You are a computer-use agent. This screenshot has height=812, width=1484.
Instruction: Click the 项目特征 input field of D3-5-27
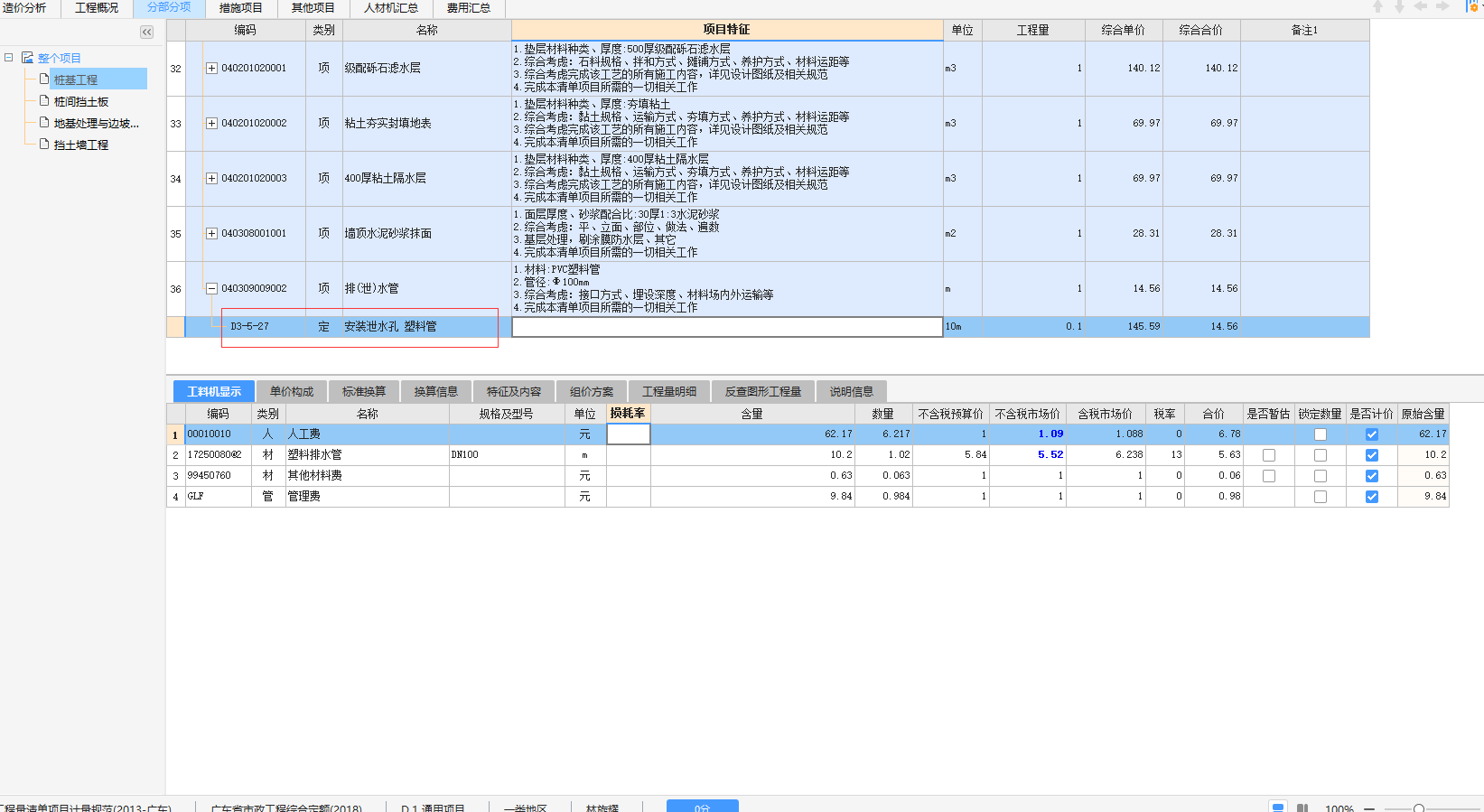point(727,327)
